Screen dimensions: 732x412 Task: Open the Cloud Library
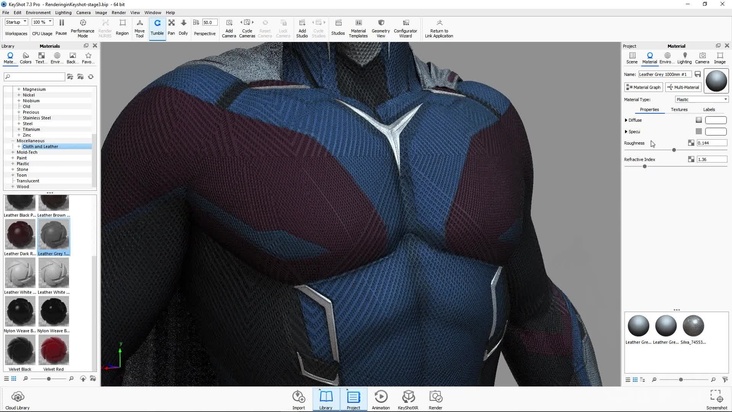click(x=17, y=400)
